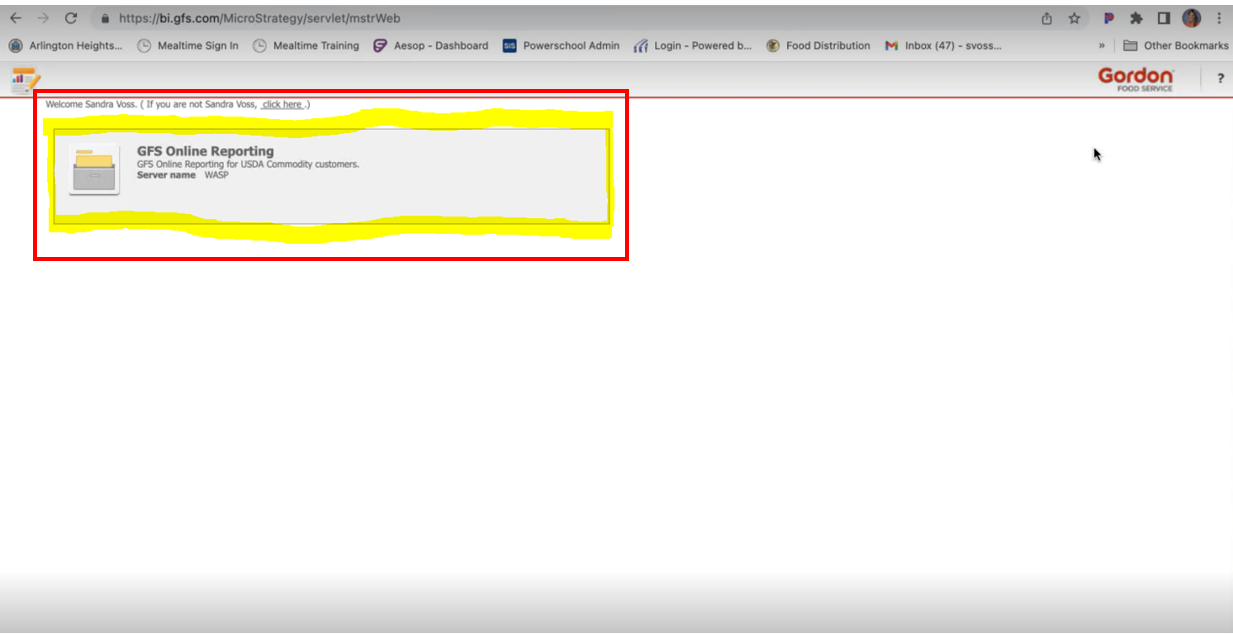The image size is (1233, 635).
Task: Open the Login - Powered b... bookmark
Action: 693,46
